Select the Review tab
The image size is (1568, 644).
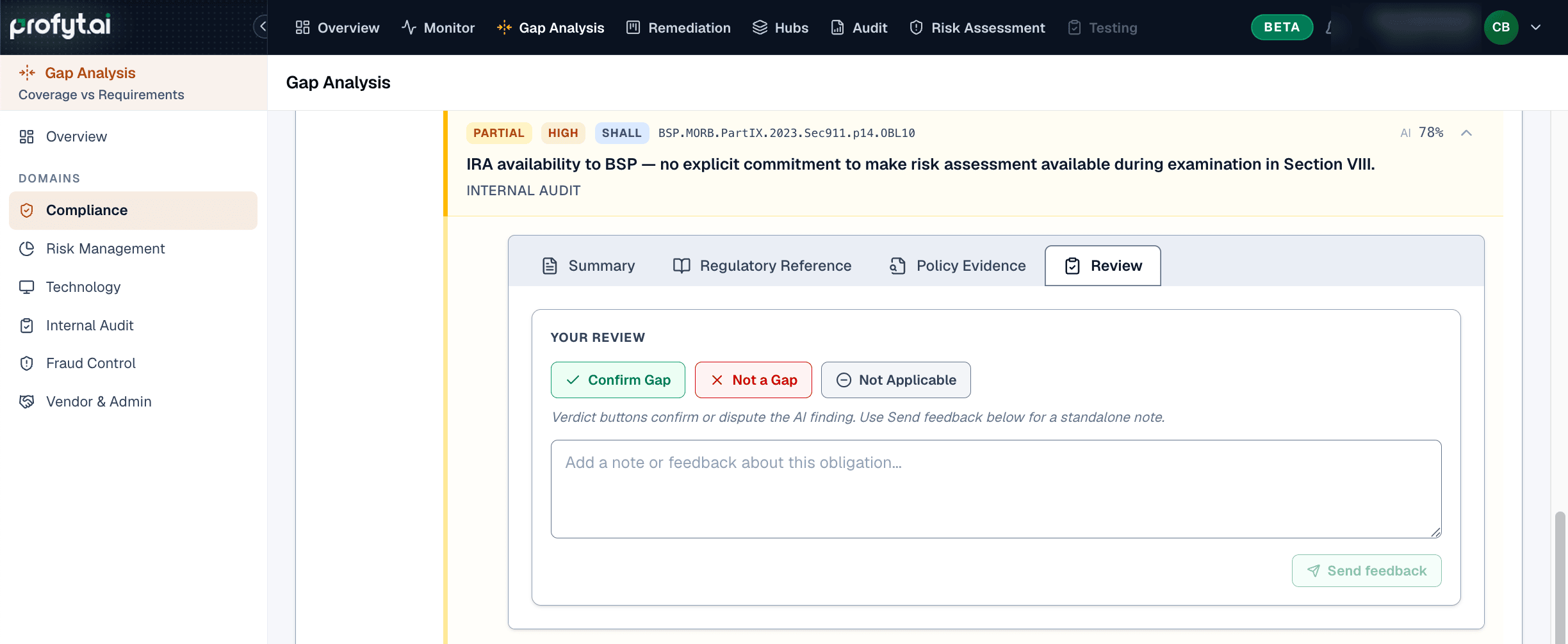point(1102,266)
